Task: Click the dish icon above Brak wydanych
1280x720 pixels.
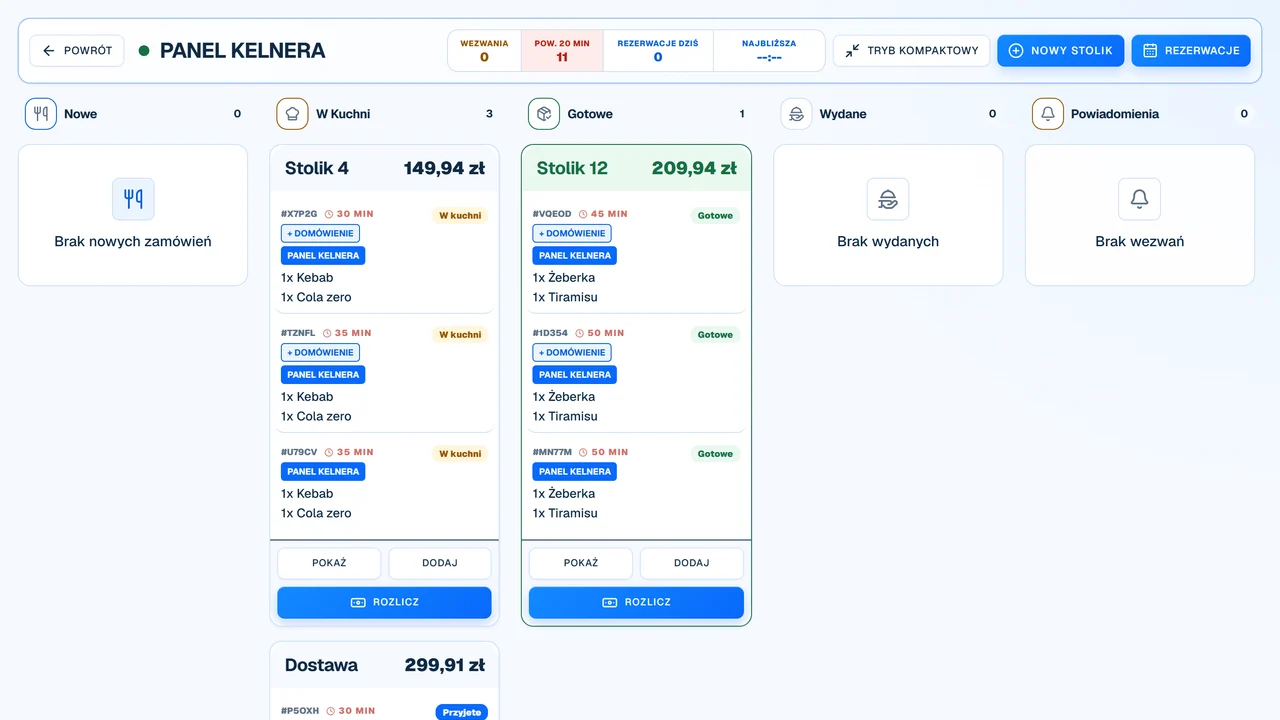Action: pyautogui.click(x=888, y=199)
